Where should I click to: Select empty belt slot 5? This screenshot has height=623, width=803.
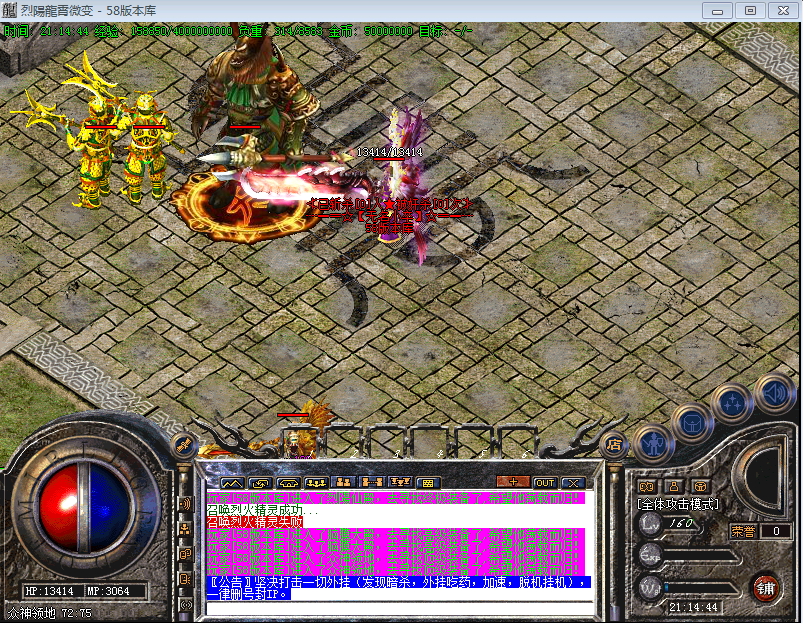coord(472,442)
